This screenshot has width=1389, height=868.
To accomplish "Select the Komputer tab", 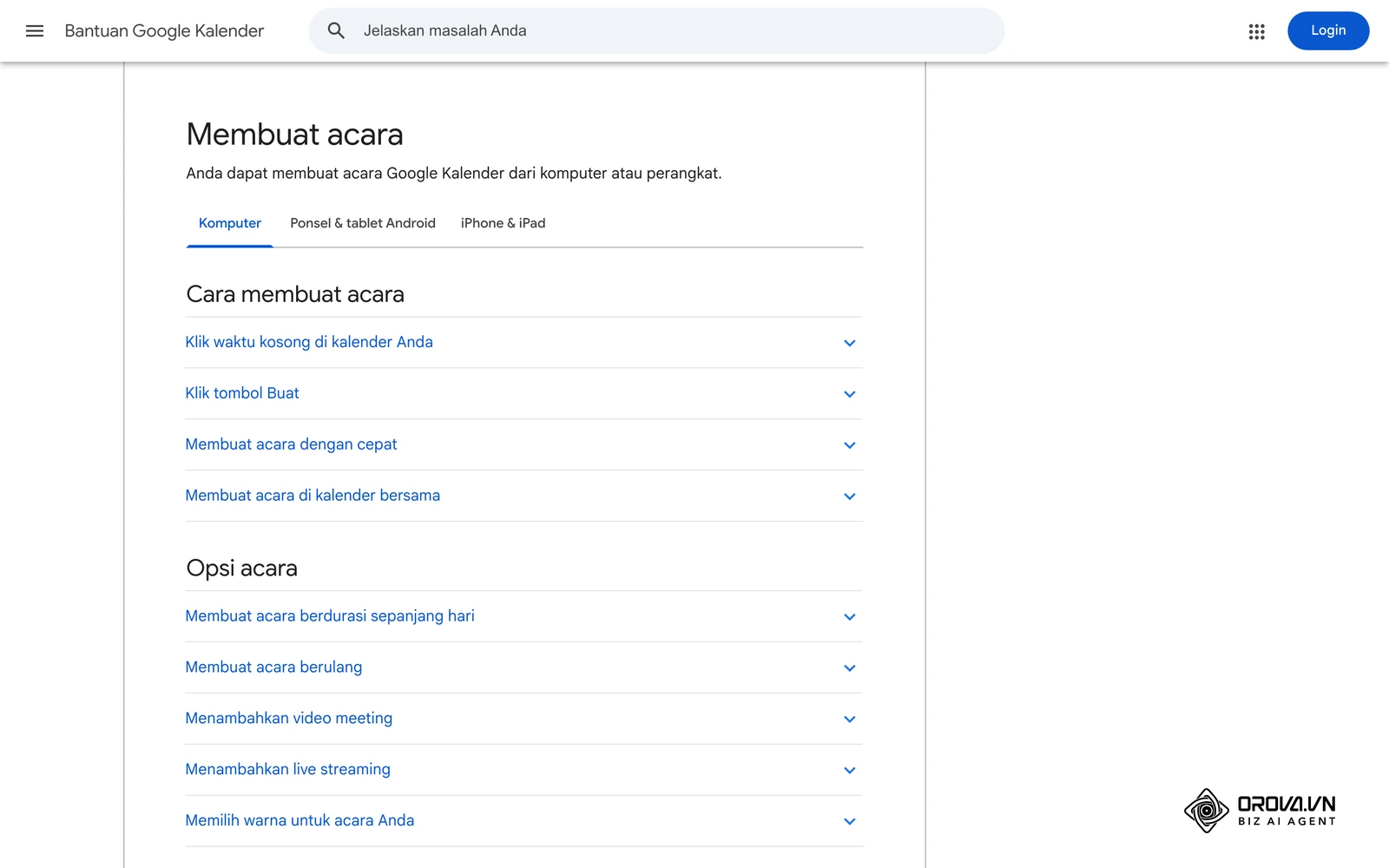I will pyautogui.click(x=230, y=224).
